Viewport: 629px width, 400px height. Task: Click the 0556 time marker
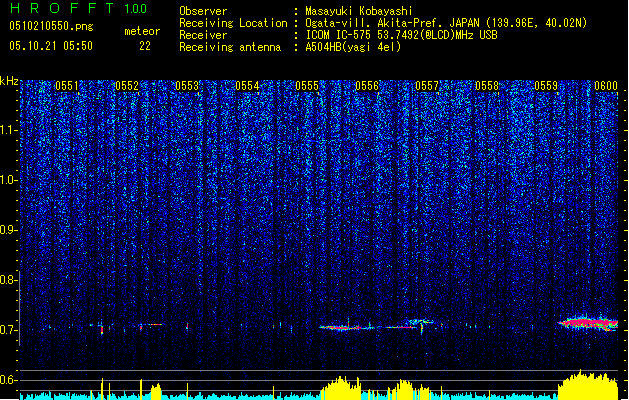click(x=367, y=86)
